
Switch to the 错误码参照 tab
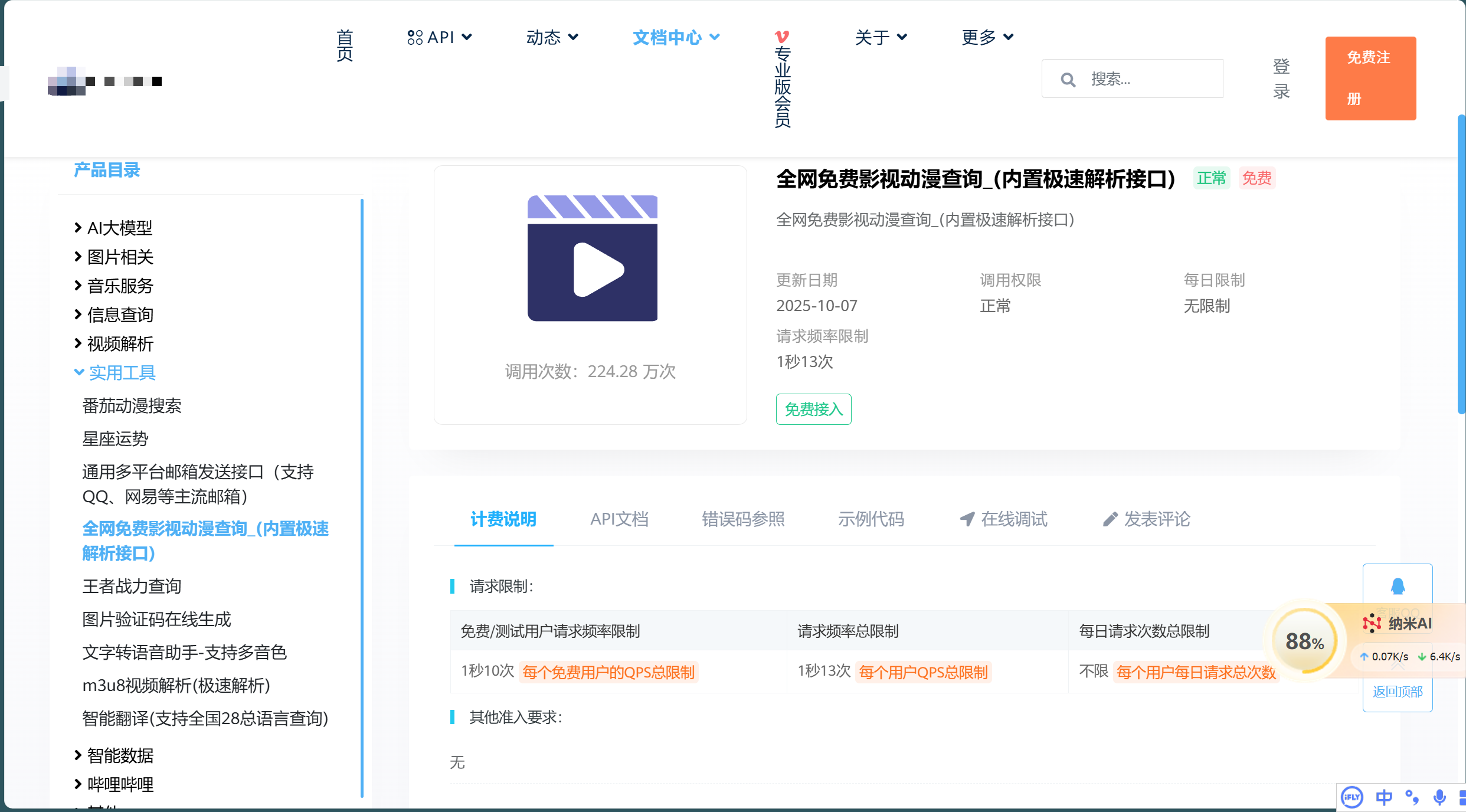tap(743, 519)
